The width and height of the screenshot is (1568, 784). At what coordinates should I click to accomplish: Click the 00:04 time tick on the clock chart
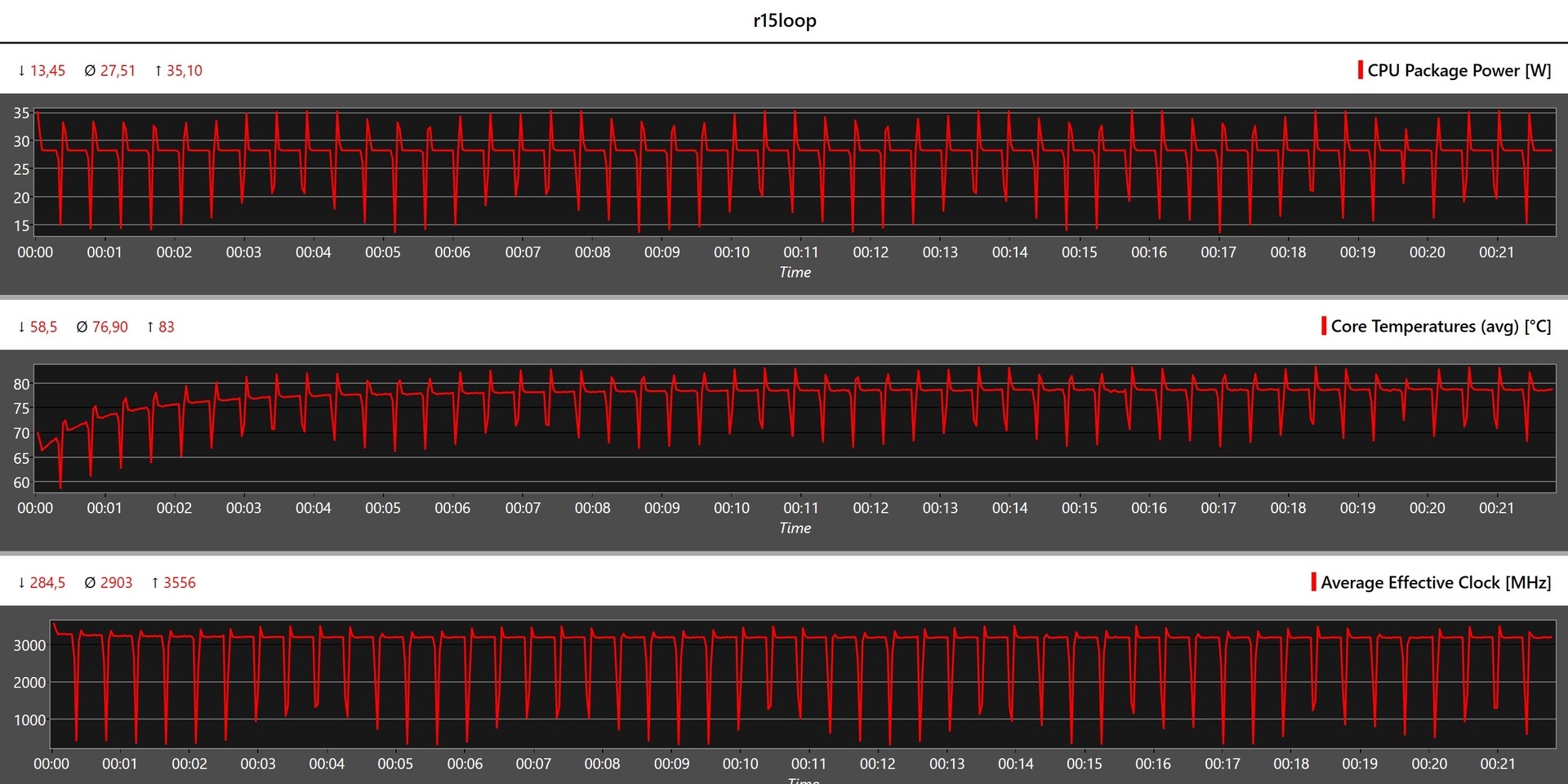[327, 764]
